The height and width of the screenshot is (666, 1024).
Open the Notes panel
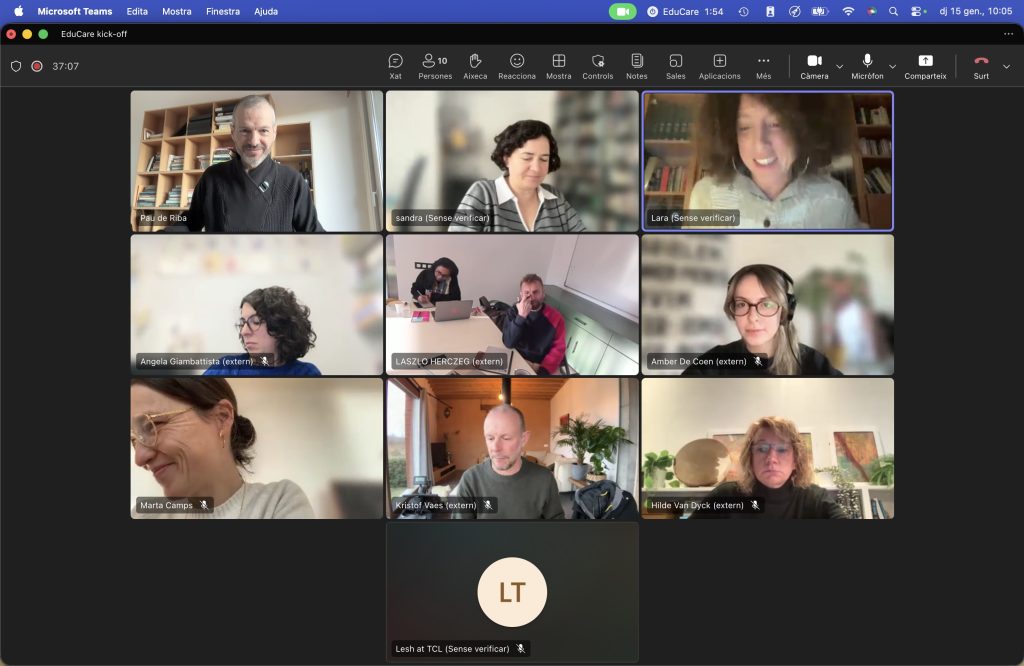(x=637, y=66)
